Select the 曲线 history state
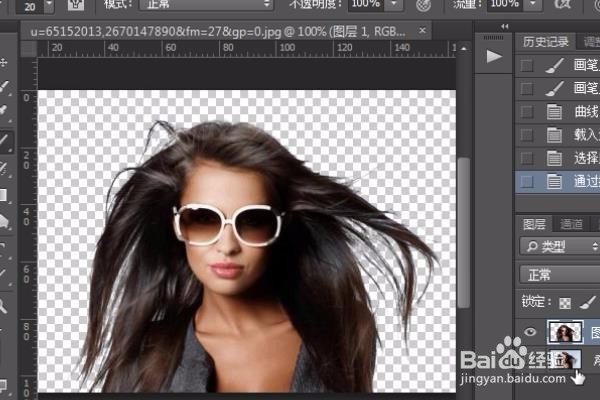The height and width of the screenshot is (400, 600). click(558, 112)
